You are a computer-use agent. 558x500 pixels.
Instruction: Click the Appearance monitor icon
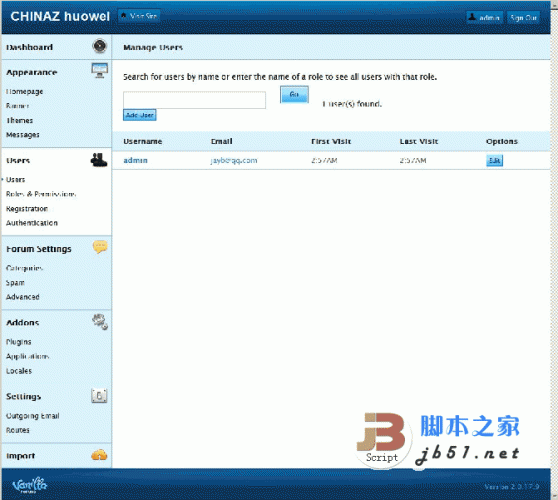click(x=99, y=70)
